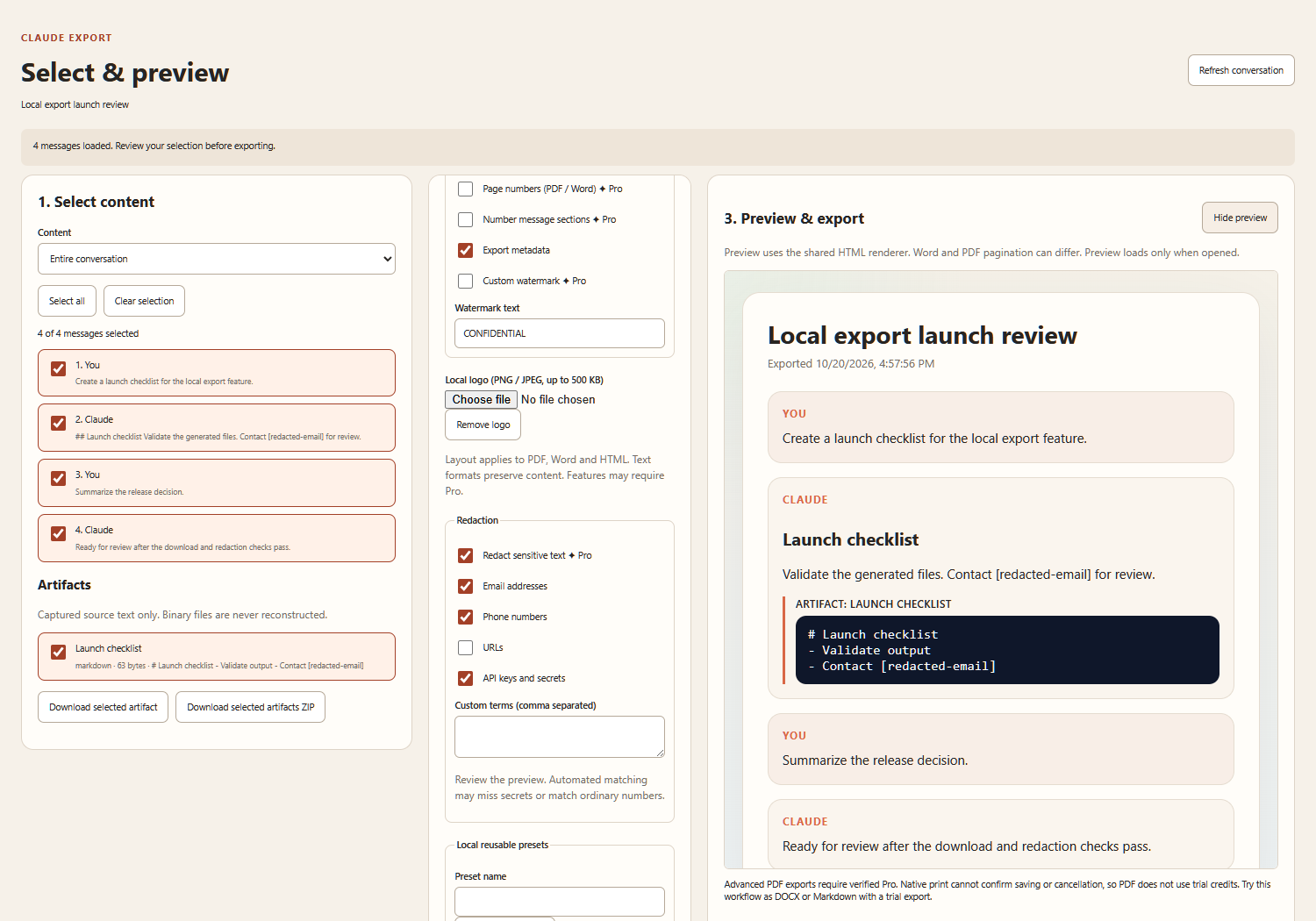This screenshot has height=921, width=1316.
Task: Click the export timestamp 10/20/2026, 4:57:56 PM
Action: [x=851, y=363]
